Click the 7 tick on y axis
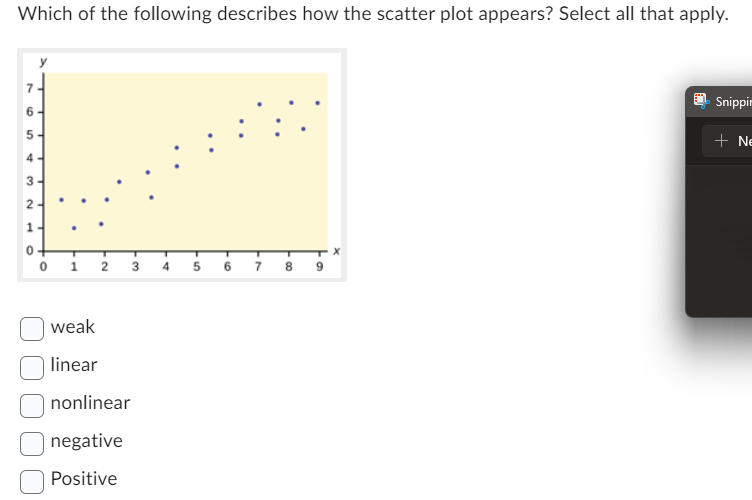Viewport: 752px width, 500px height. pos(30,89)
